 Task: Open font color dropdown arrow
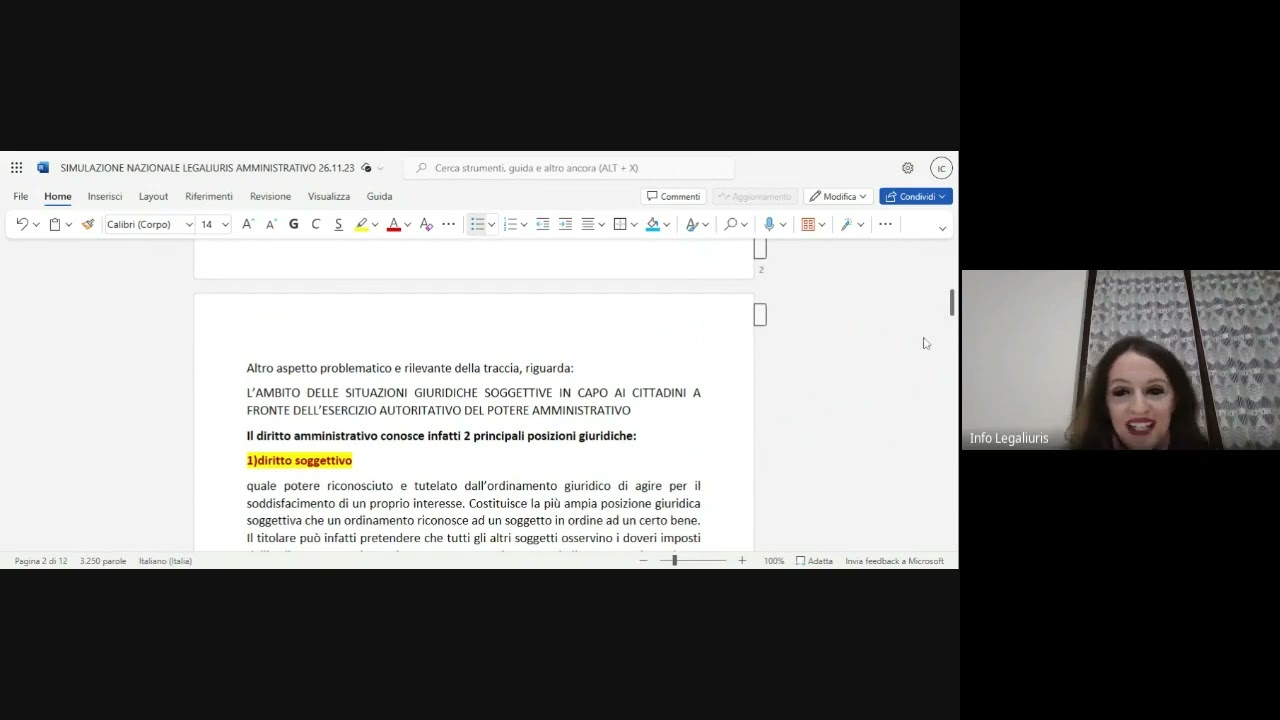click(x=407, y=224)
